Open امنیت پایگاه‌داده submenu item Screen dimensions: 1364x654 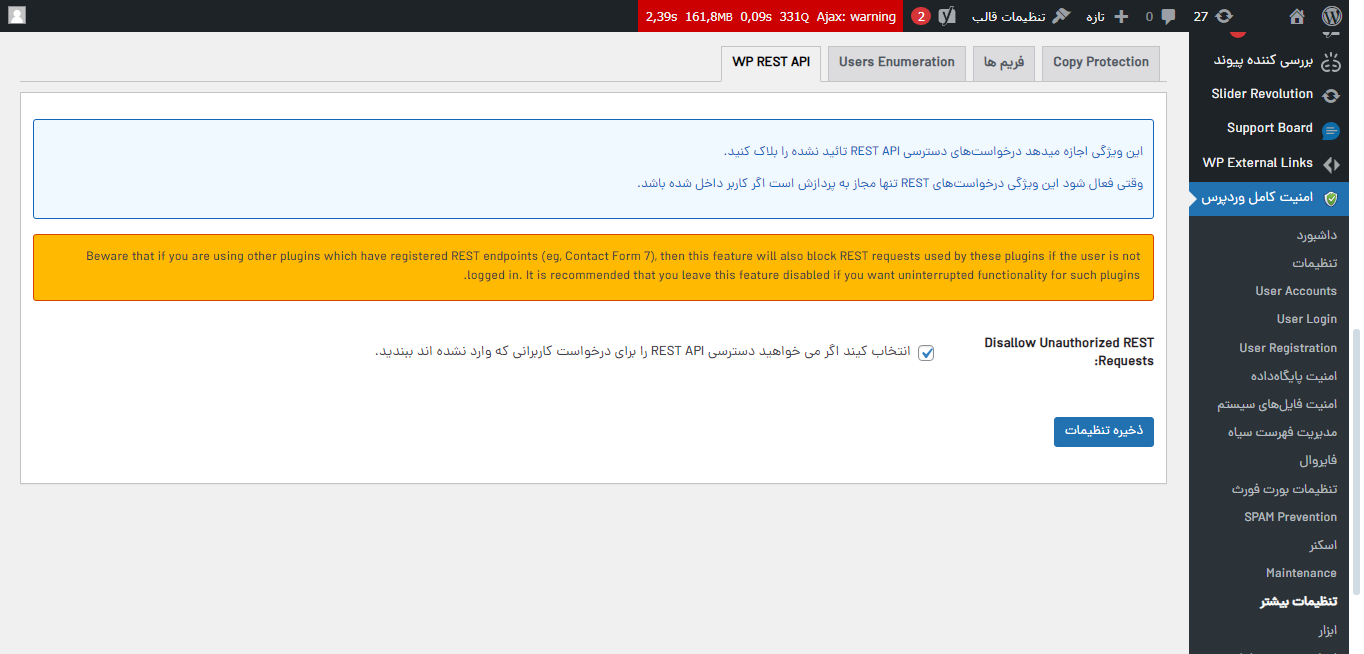(x=1293, y=376)
